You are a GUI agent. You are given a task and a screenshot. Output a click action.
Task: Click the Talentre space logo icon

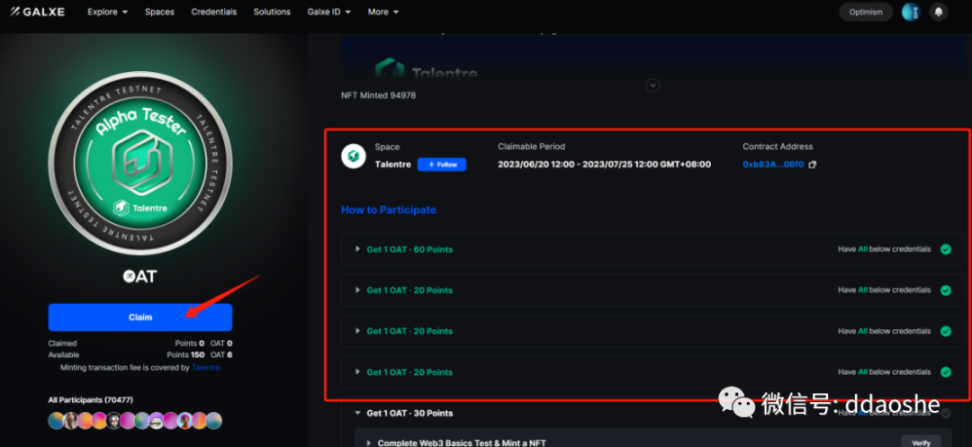click(x=352, y=156)
